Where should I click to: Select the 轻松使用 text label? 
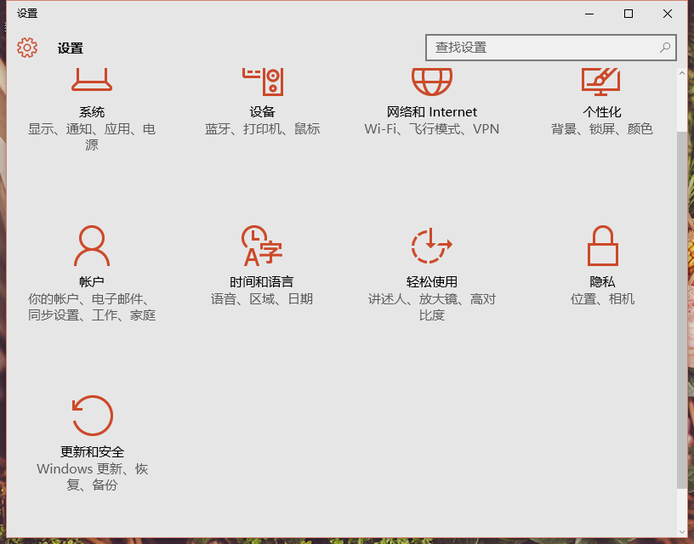click(x=432, y=282)
